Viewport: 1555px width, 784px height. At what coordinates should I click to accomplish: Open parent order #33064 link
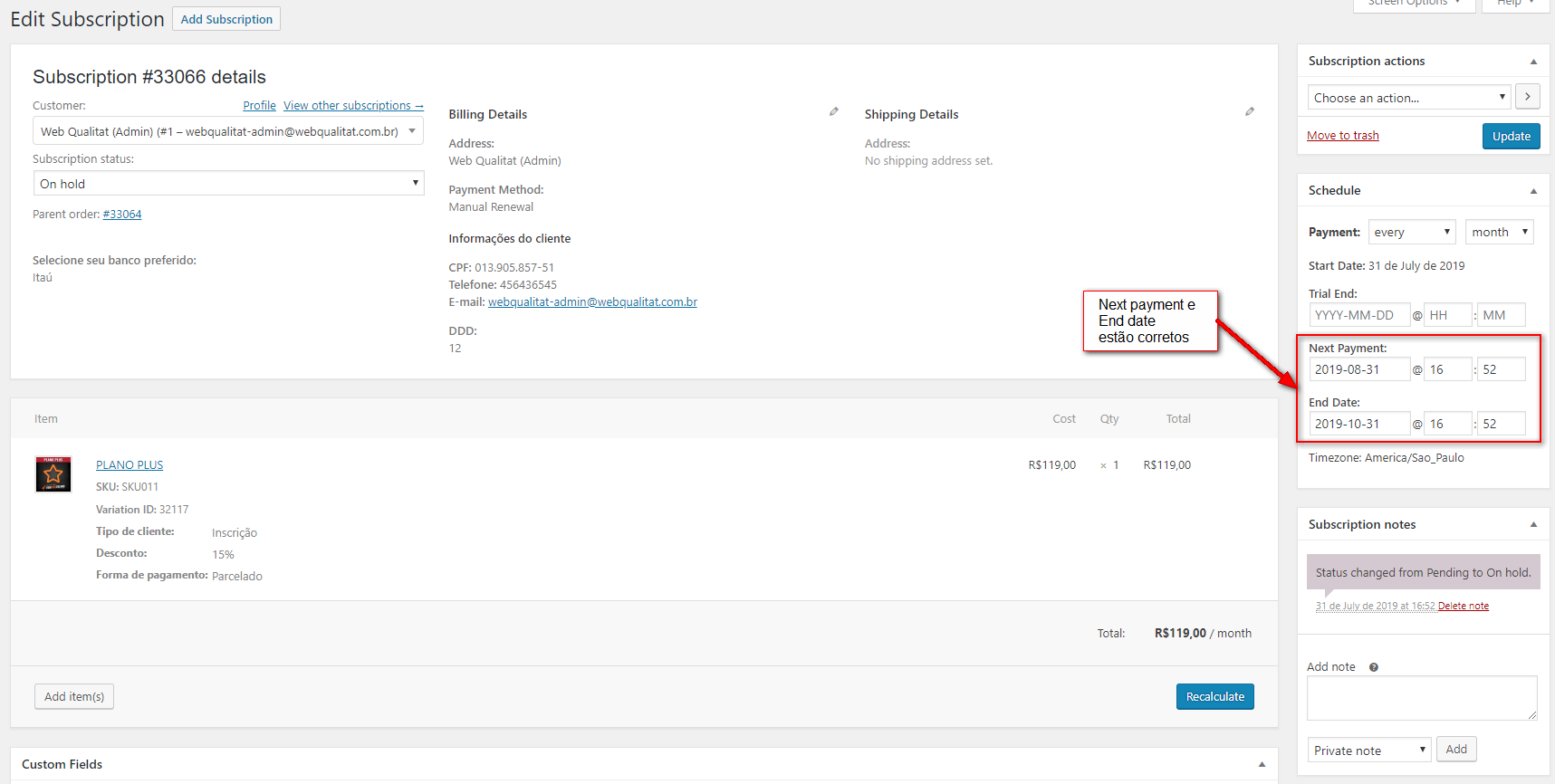tap(122, 215)
